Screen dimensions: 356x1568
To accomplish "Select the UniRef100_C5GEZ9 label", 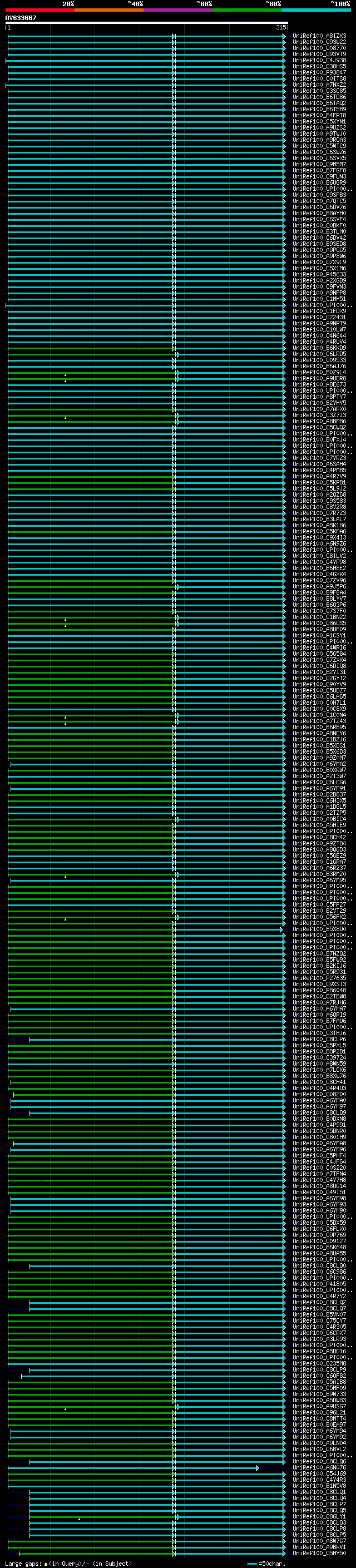I will tap(319, 856).
